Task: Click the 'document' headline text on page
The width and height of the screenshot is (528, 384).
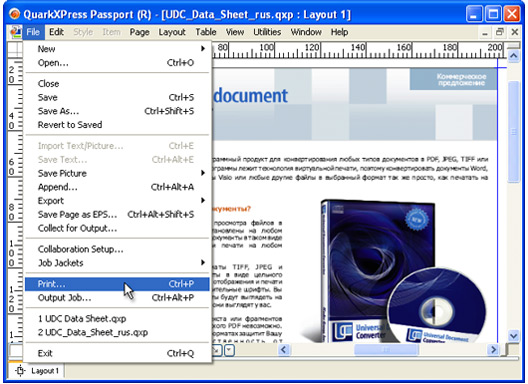Action: point(251,96)
